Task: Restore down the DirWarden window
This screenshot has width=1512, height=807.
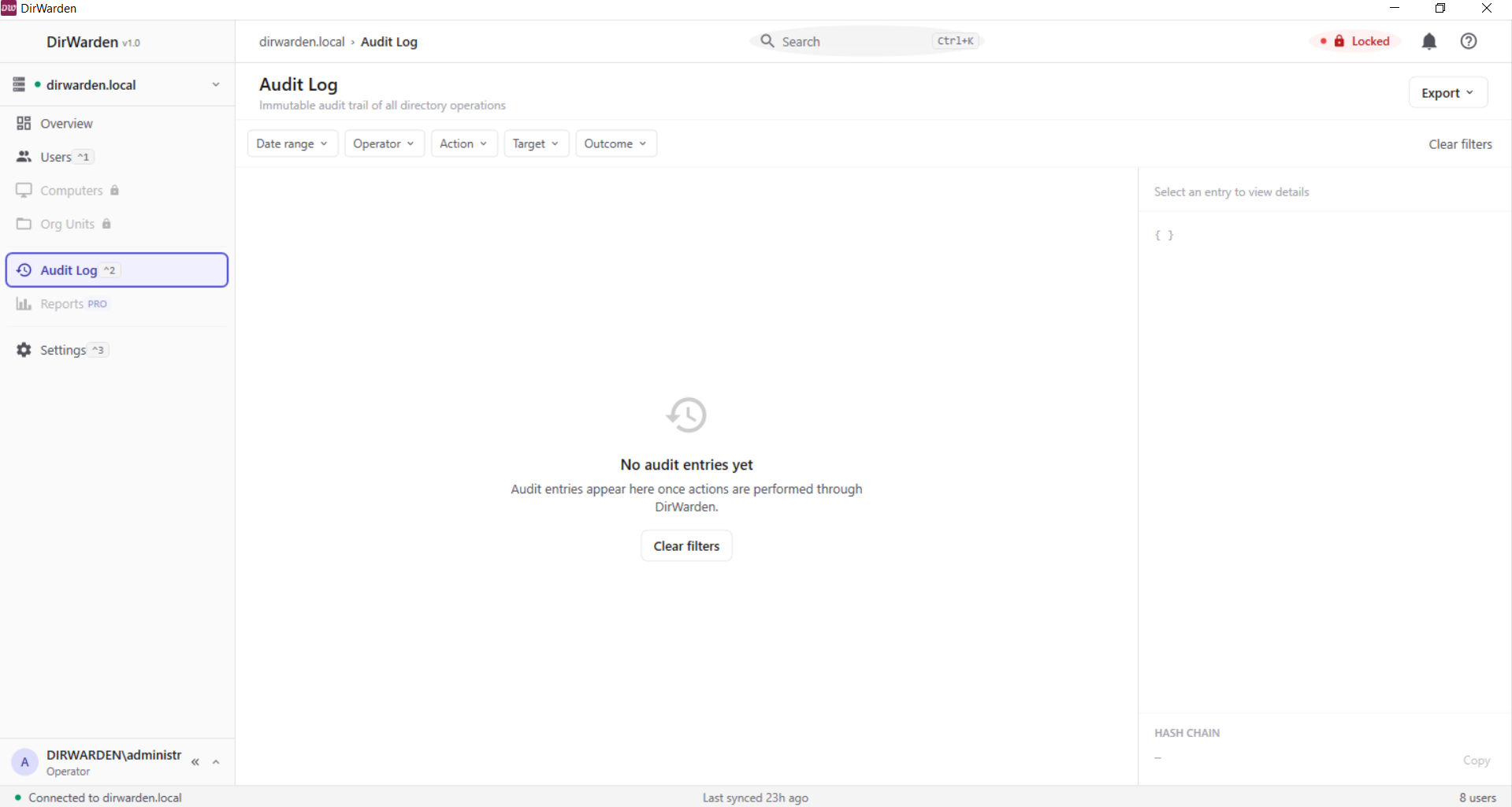Action: (x=1440, y=8)
